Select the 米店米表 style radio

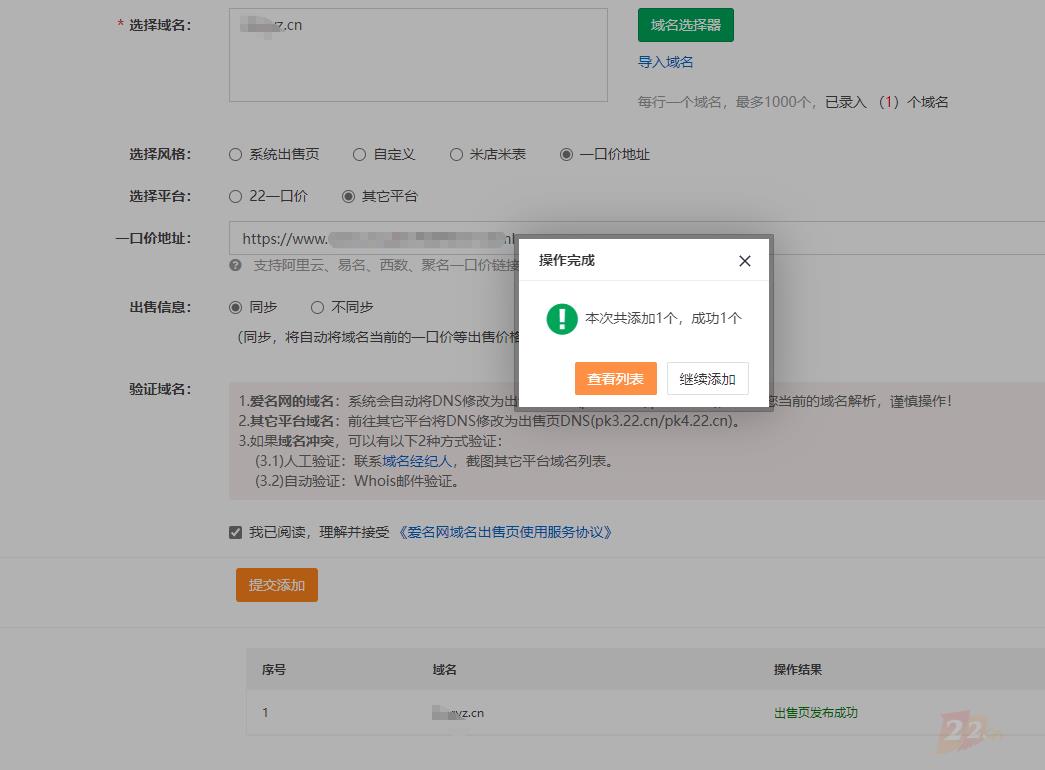coord(456,155)
